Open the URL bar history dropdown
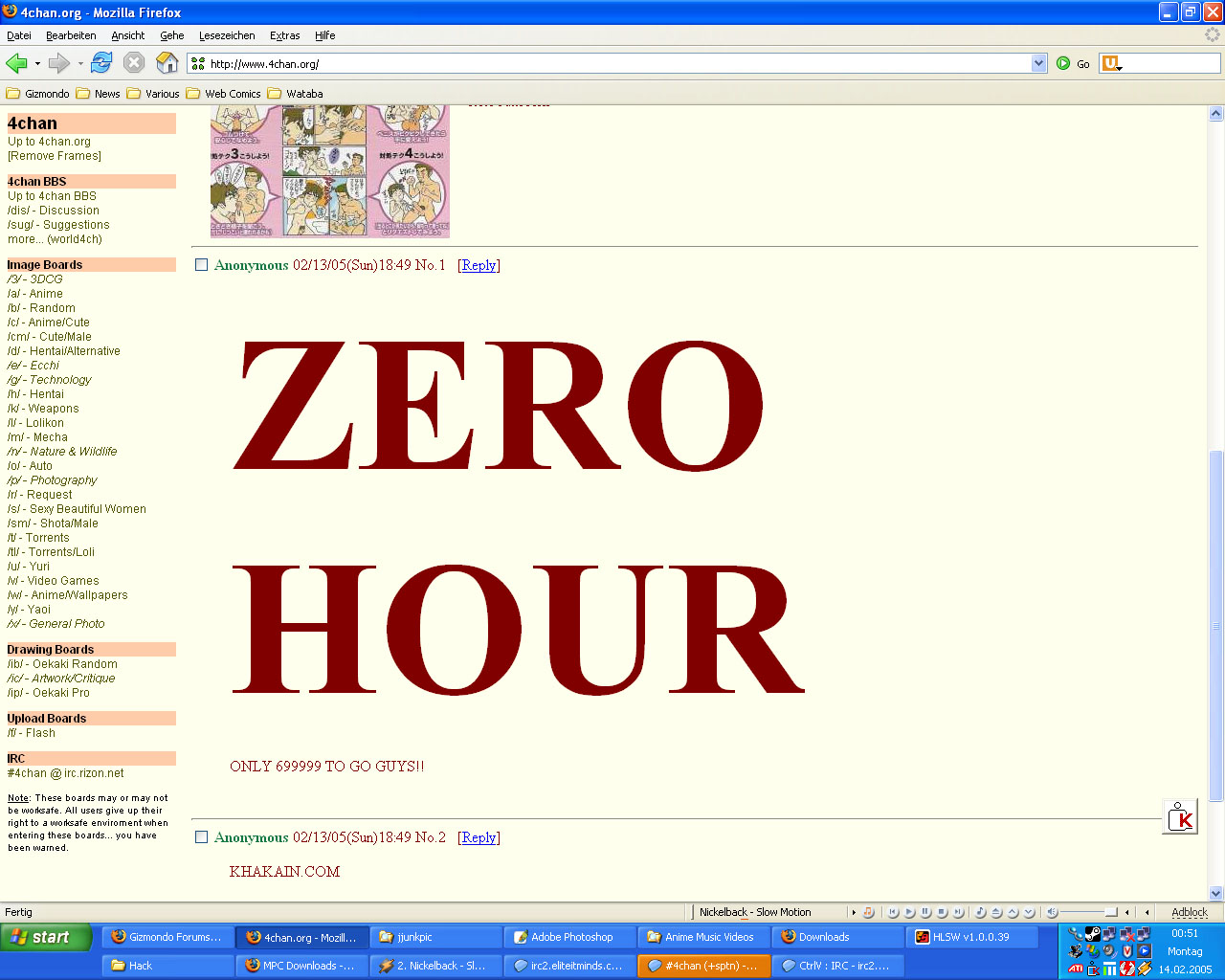The image size is (1225, 980). tap(1039, 63)
